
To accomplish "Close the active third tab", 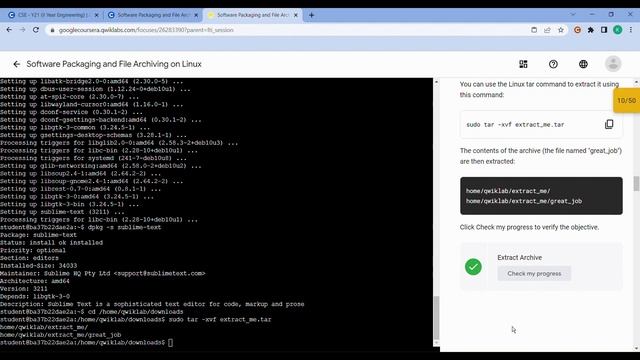I will pyautogui.click(x=296, y=15).
